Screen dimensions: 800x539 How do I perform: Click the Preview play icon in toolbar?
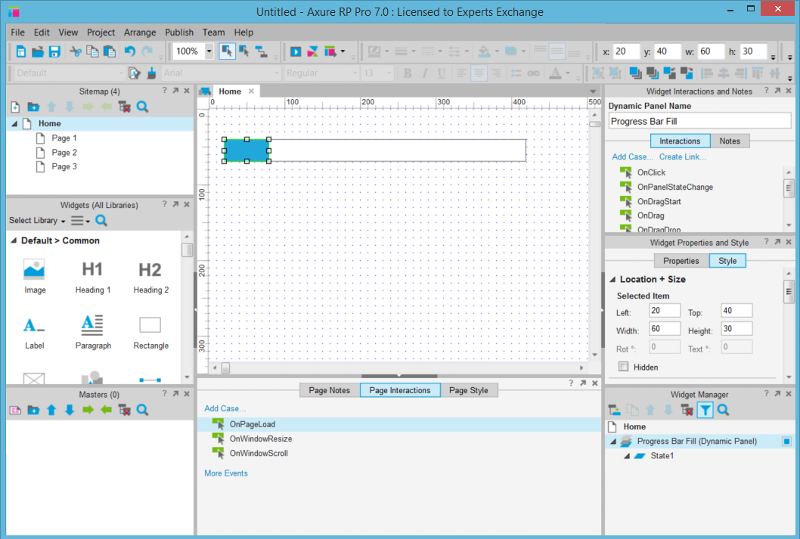pos(296,51)
